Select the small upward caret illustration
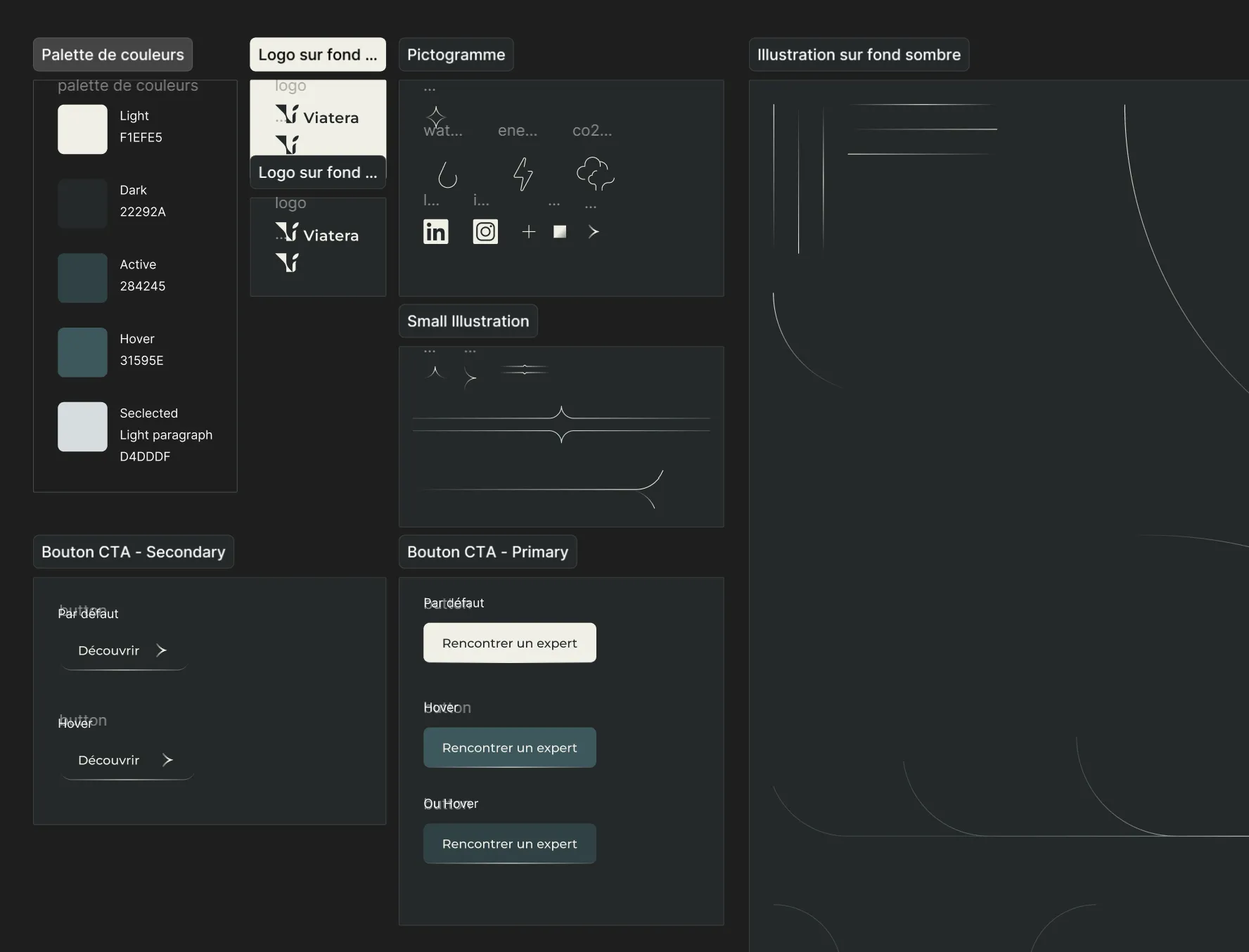The image size is (1249, 952). pos(435,372)
